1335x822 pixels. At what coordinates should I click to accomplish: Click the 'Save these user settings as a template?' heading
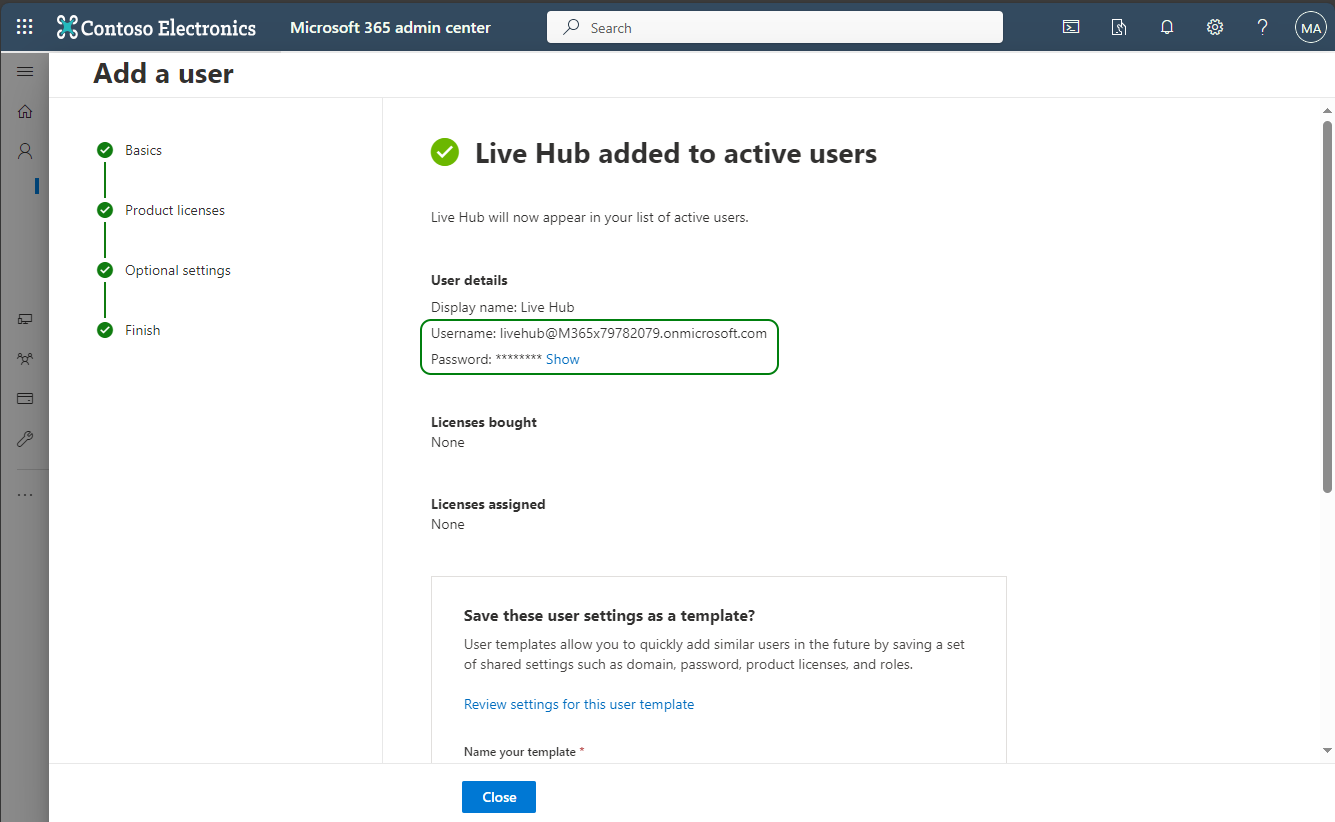[609, 615]
